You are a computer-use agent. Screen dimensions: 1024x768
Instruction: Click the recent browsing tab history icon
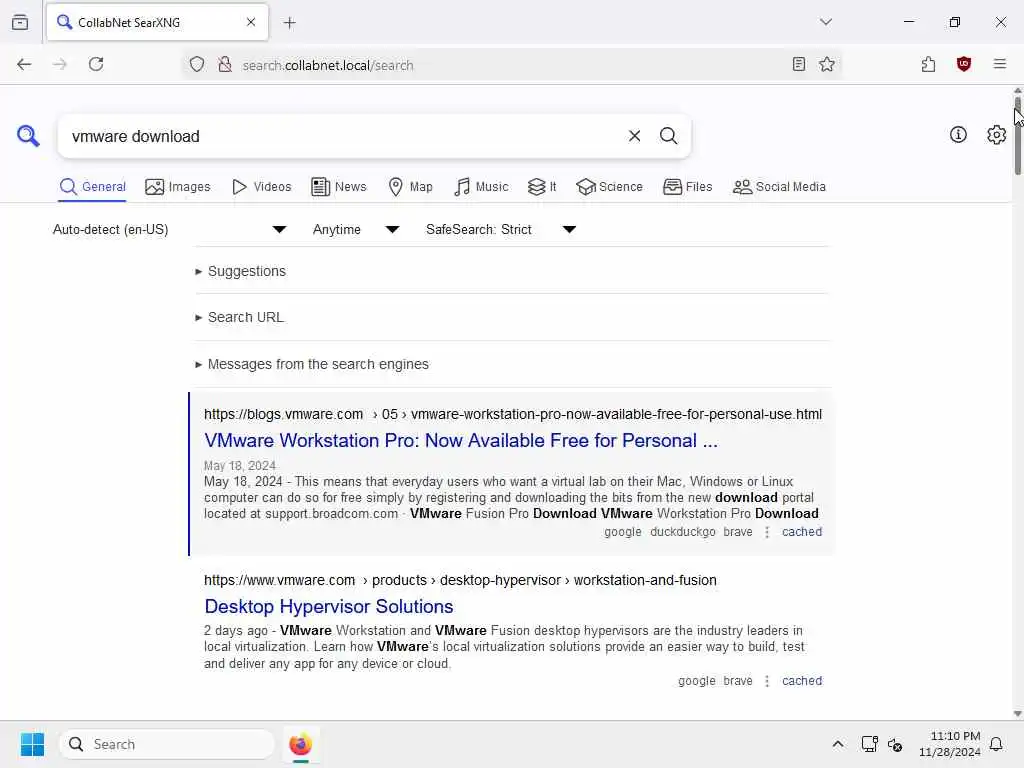(x=20, y=23)
